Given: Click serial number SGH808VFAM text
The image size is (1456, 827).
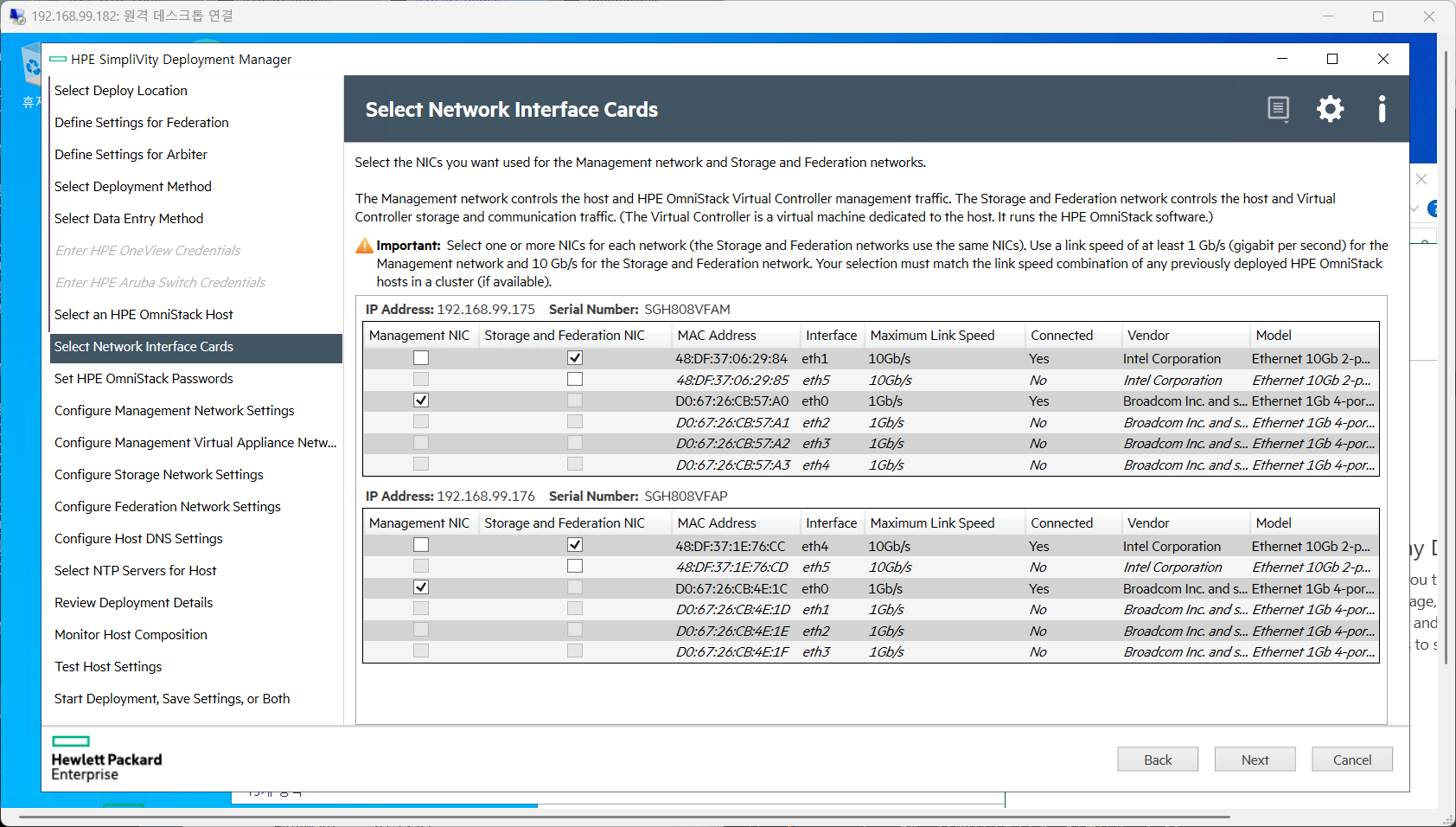Looking at the screenshot, I should (x=687, y=310).
